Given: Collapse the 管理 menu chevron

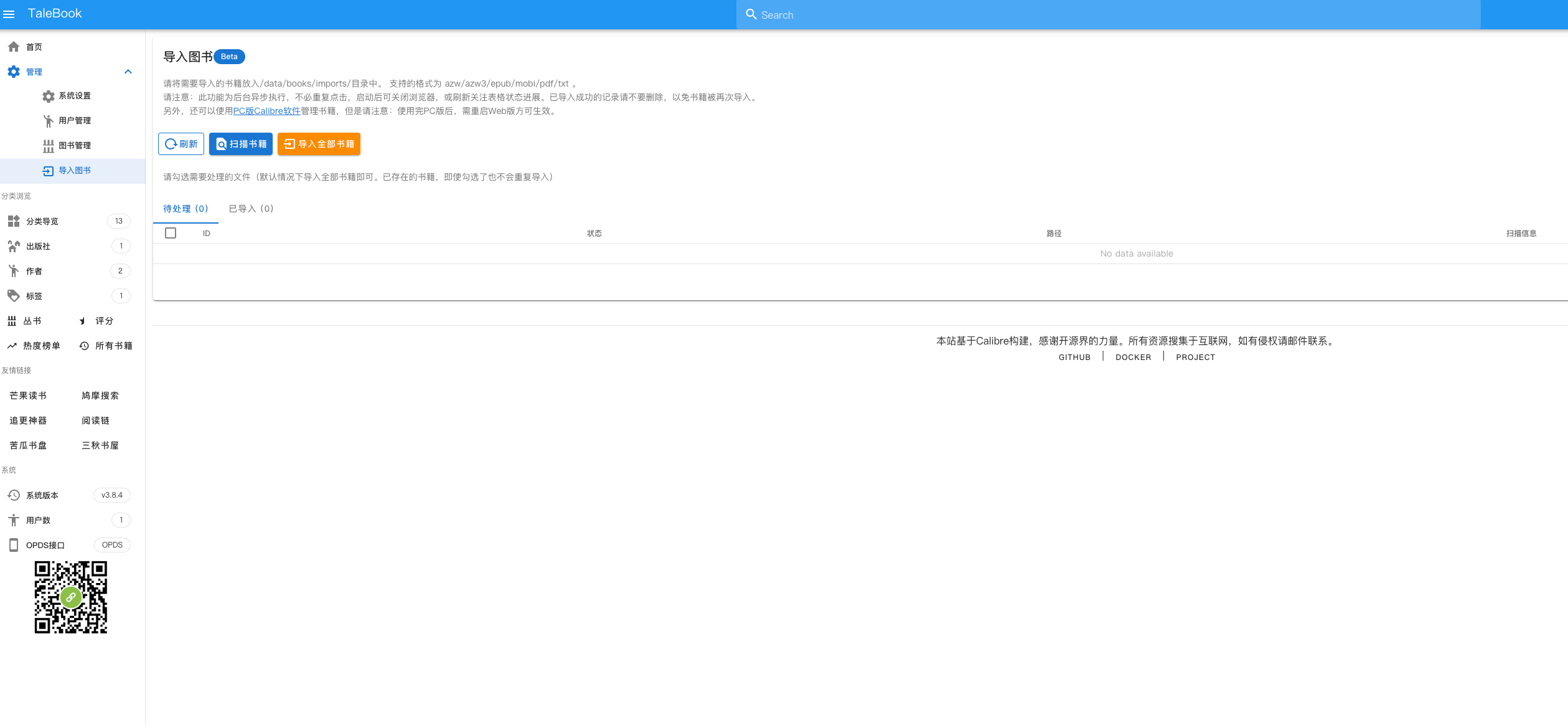Looking at the screenshot, I should [128, 72].
